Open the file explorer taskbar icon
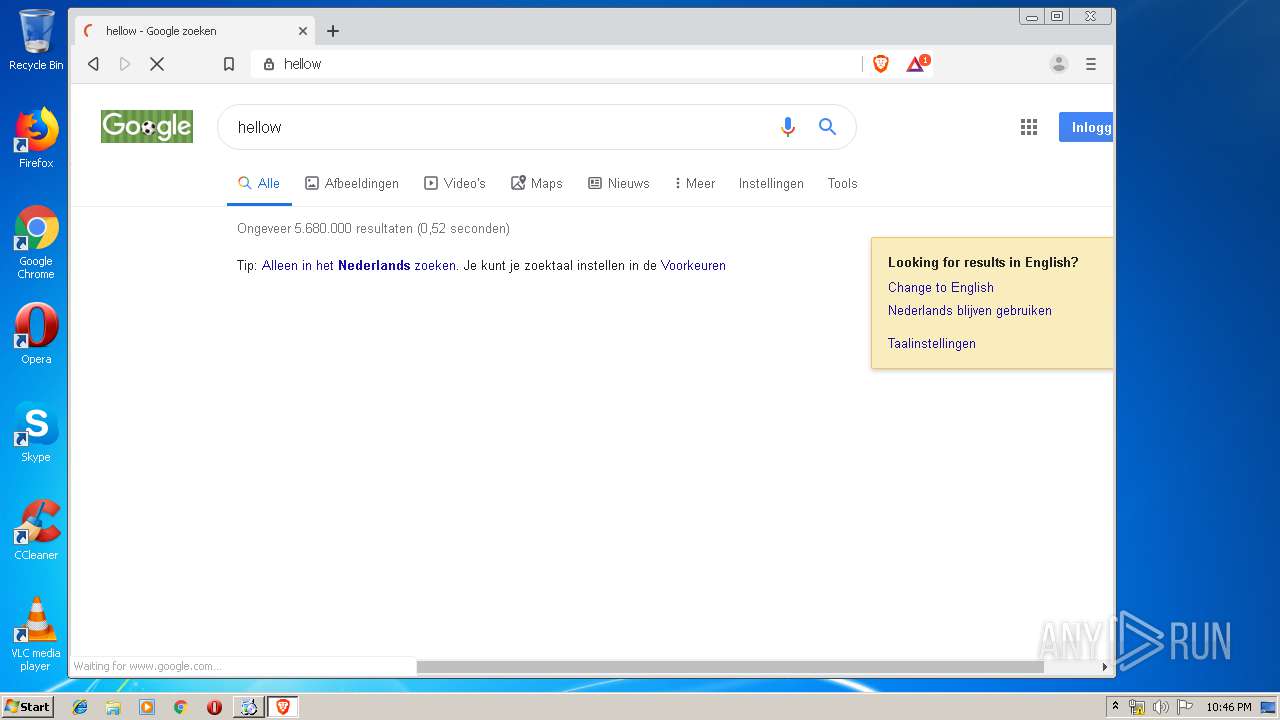 [113, 707]
